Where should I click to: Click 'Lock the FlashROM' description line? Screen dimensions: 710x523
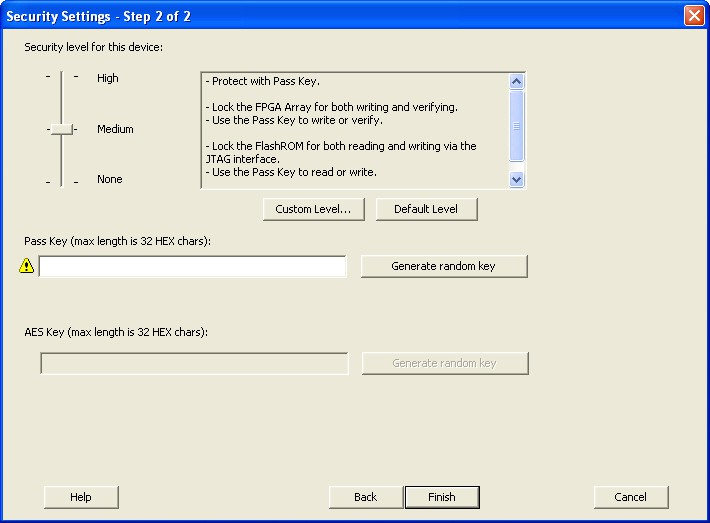pyautogui.click(x=341, y=153)
